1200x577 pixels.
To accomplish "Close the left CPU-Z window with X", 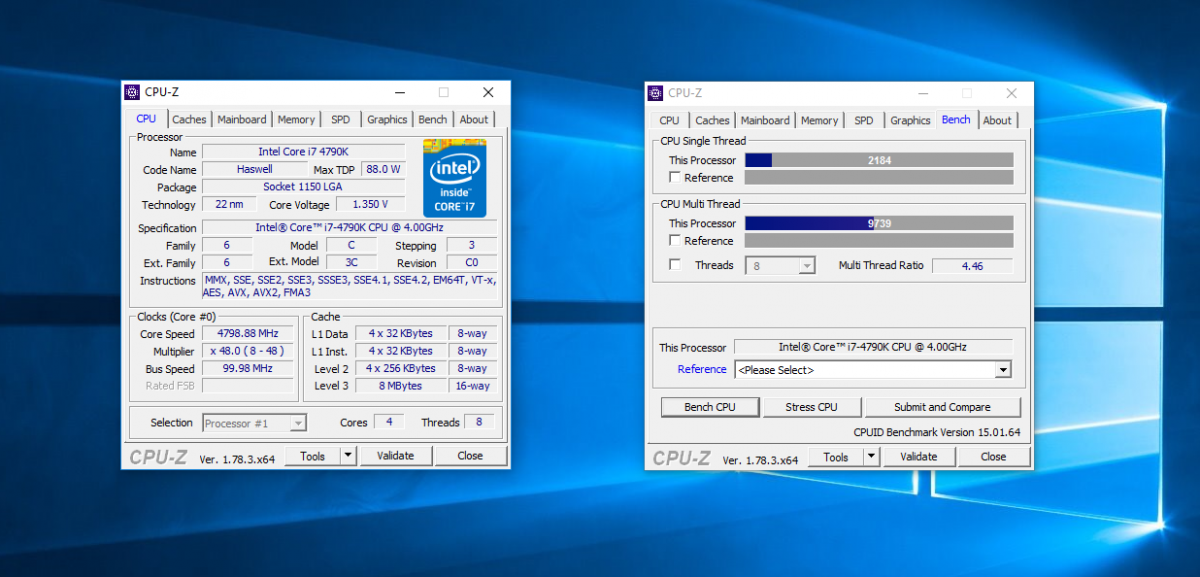I will 488,92.
